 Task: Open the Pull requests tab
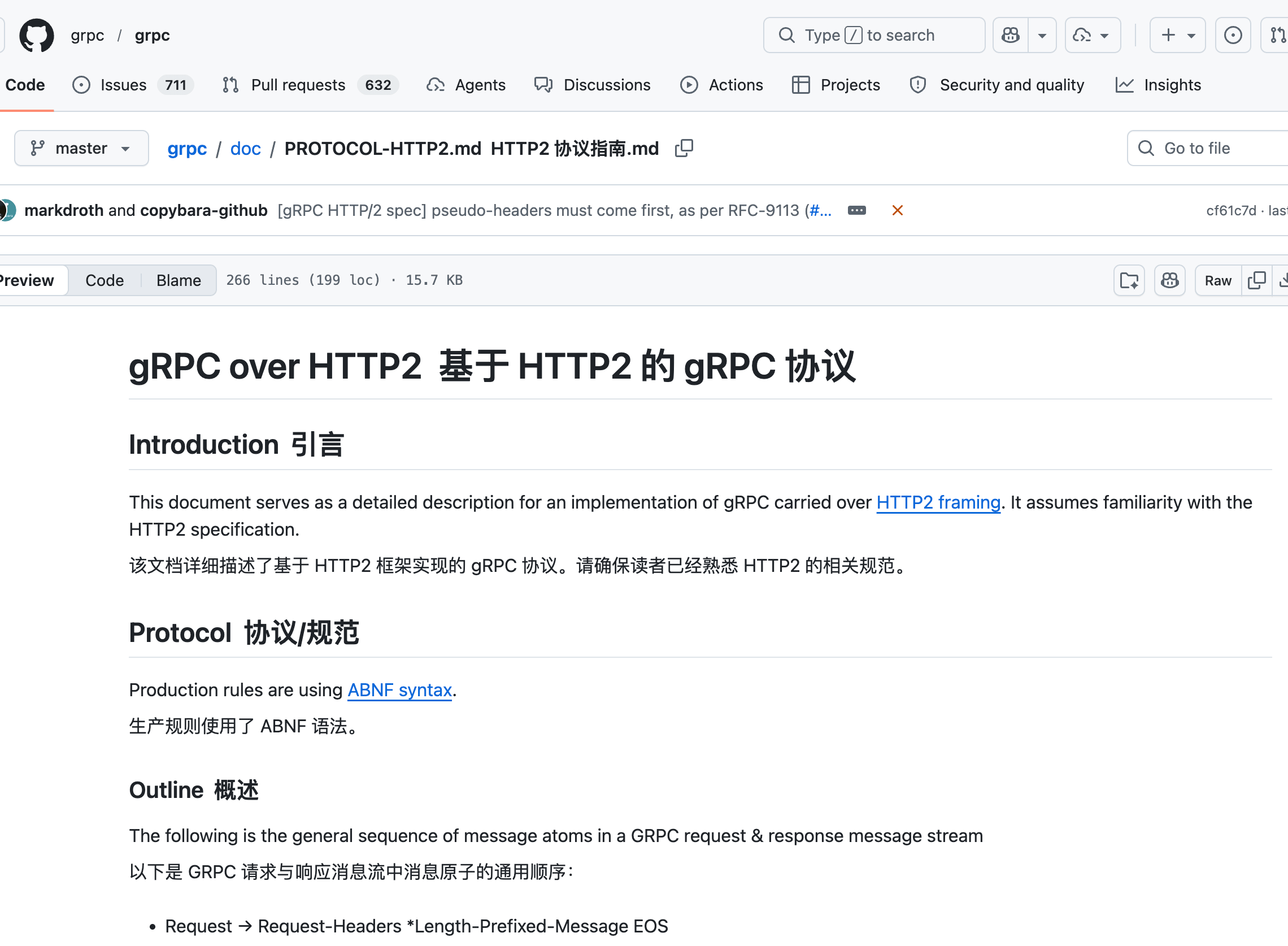310,85
